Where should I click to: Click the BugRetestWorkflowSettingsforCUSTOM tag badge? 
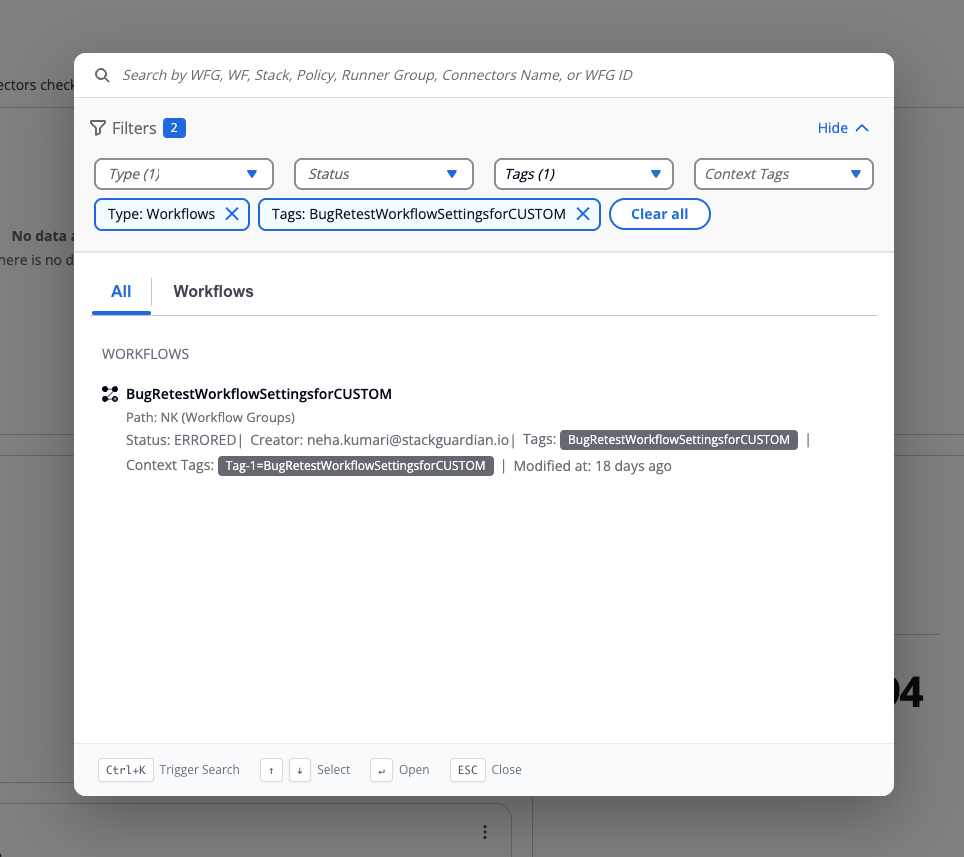[679, 440]
